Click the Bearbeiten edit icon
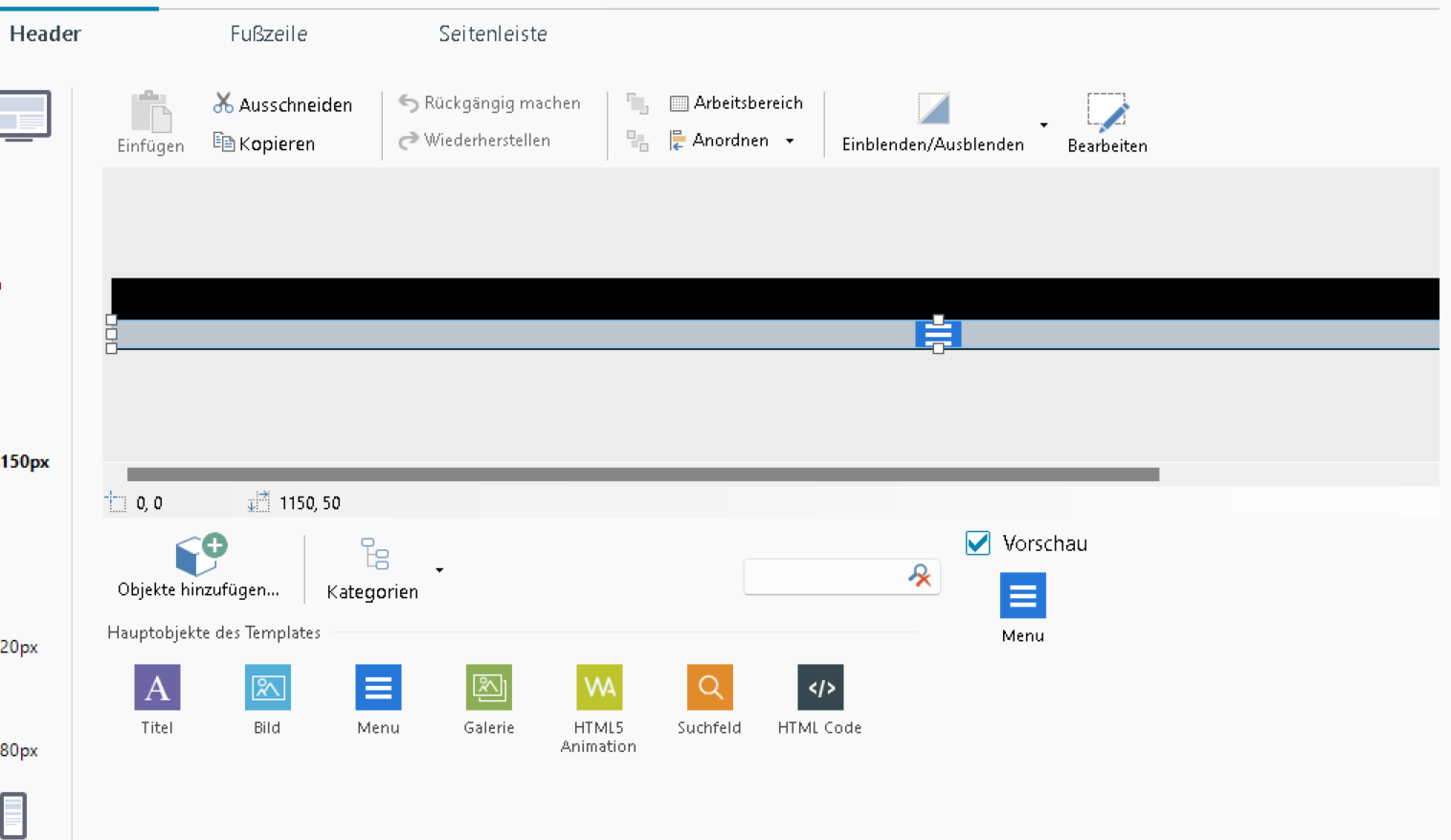Screen dimensions: 1451x840 point(1106,114)
